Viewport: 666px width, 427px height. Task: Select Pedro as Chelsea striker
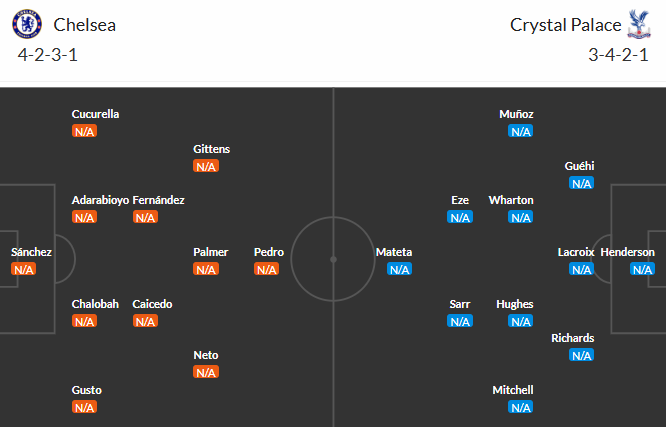[x=269, y=252]
